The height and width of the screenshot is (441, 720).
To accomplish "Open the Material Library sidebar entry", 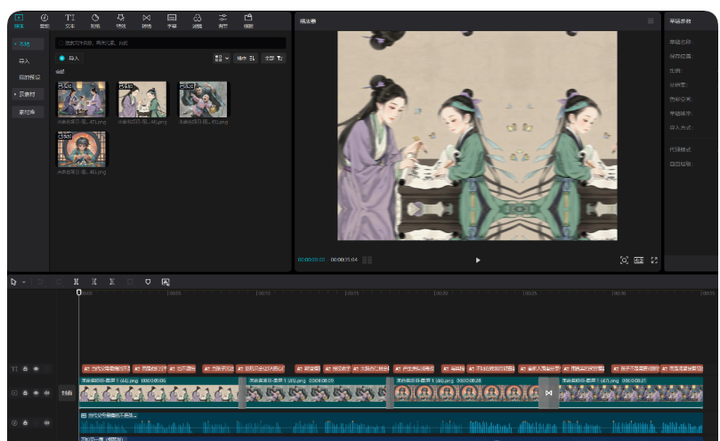I will point(28,112).
